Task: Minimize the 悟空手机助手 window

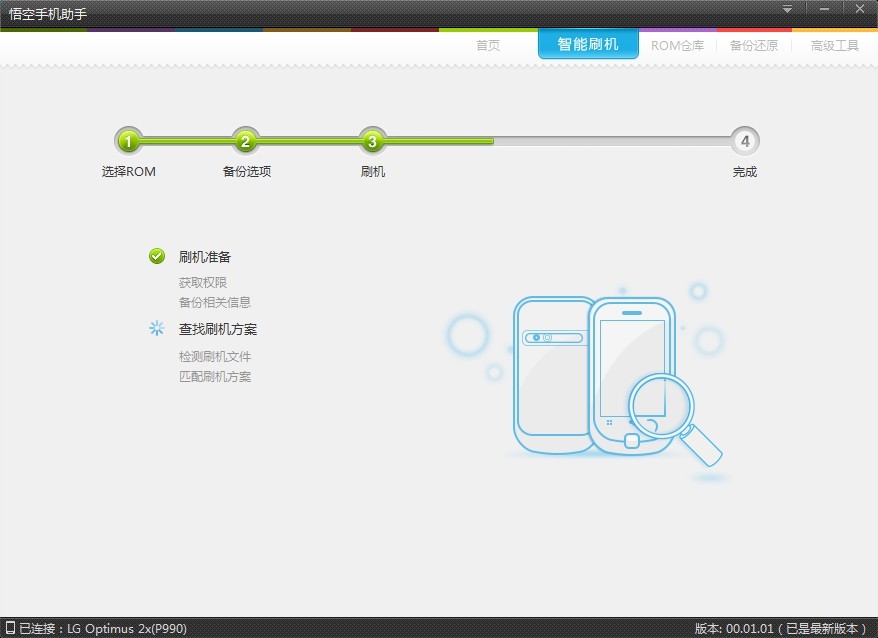Action: coord(824,9)
